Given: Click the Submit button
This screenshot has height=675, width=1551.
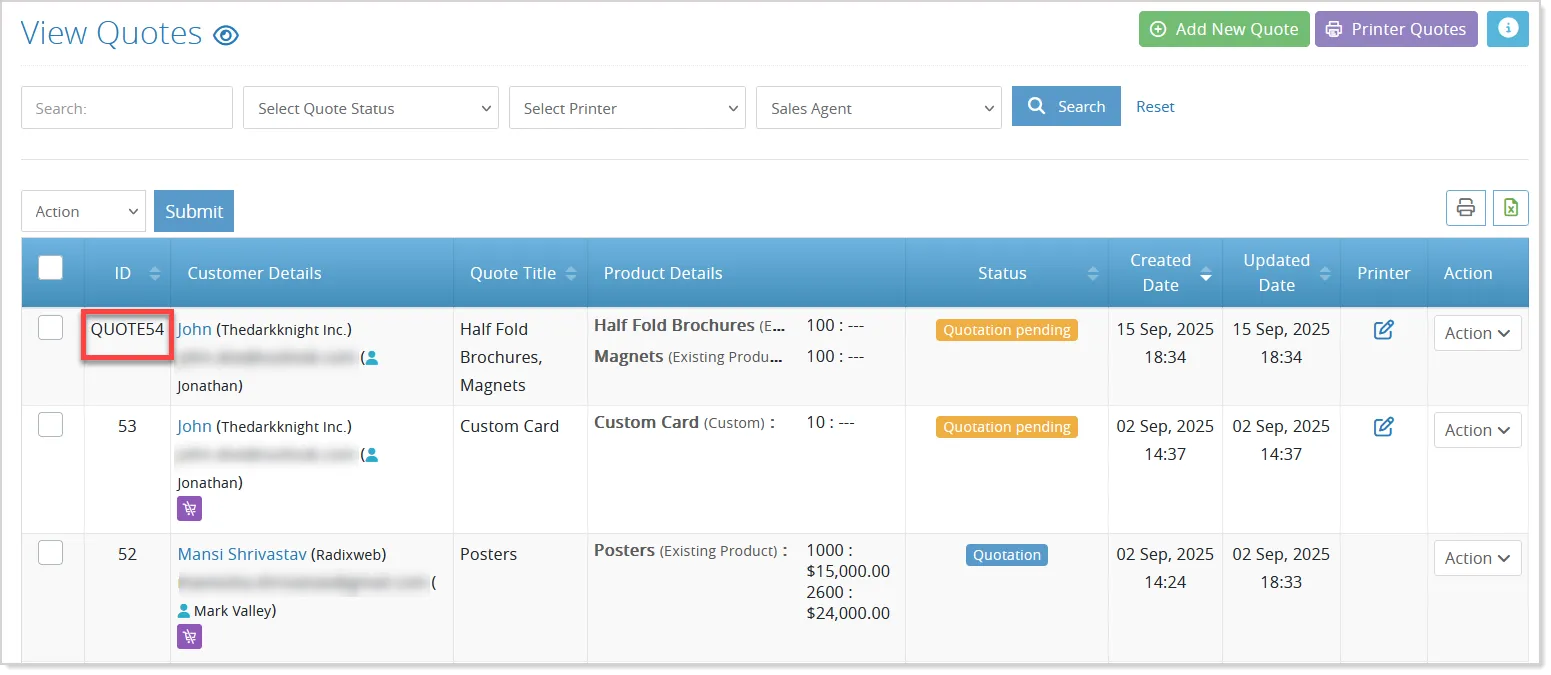Looking at the screenshot, I should [194, 211].
